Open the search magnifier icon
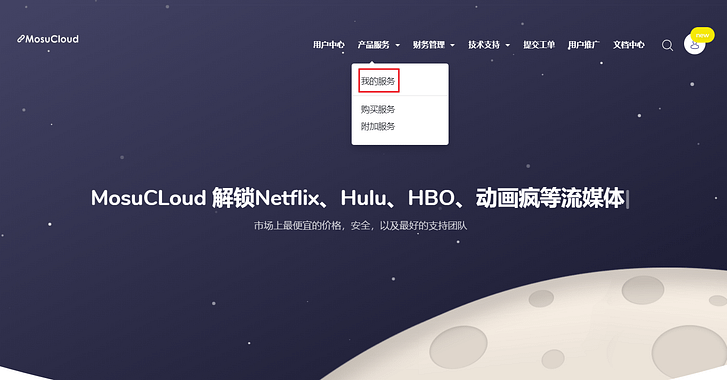This screenshot has height=380, width=727. coord(667,45)
